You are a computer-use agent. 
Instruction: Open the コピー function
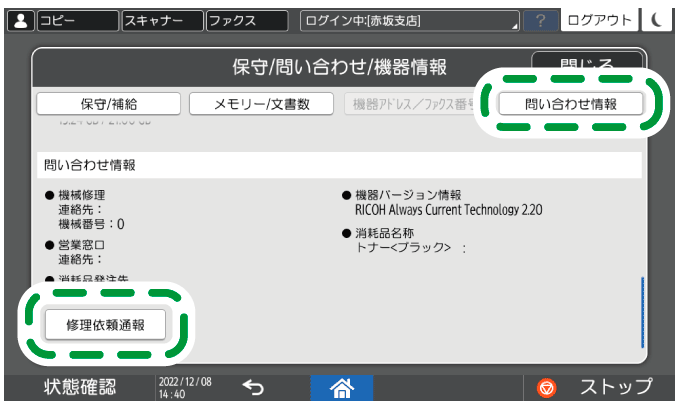click(78, 21)
